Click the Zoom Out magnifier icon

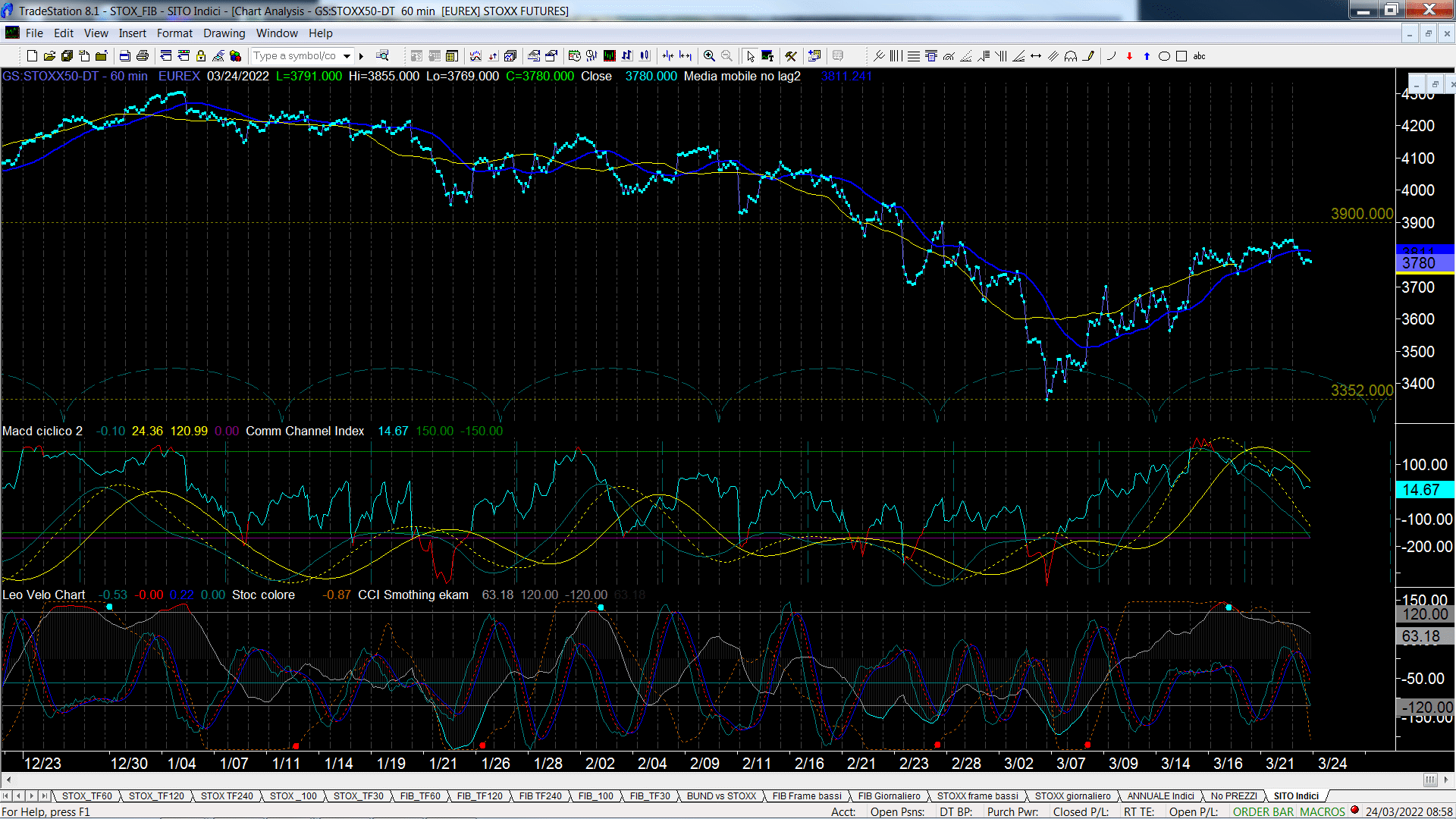point(726,55)
